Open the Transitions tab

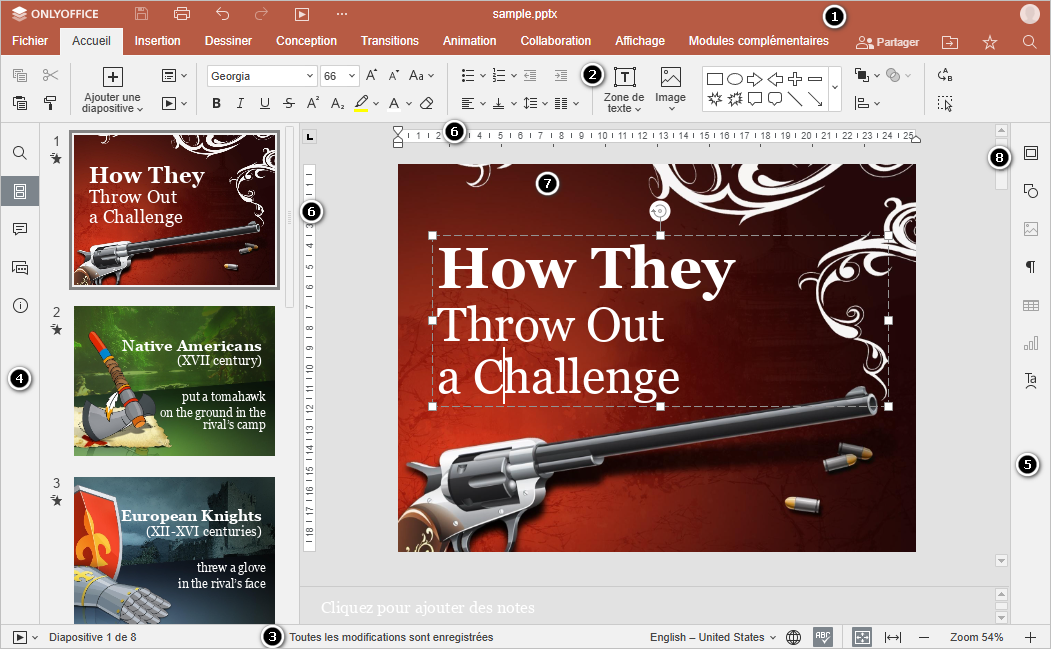click(389, 41)
